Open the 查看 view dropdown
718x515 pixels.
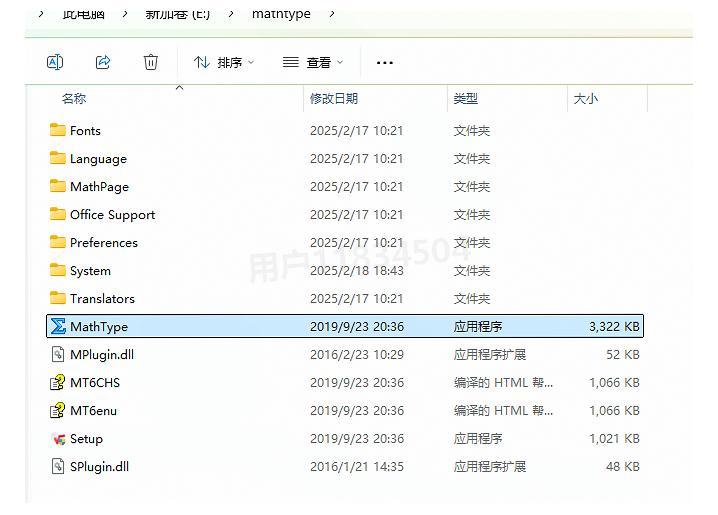pos(313,62)
